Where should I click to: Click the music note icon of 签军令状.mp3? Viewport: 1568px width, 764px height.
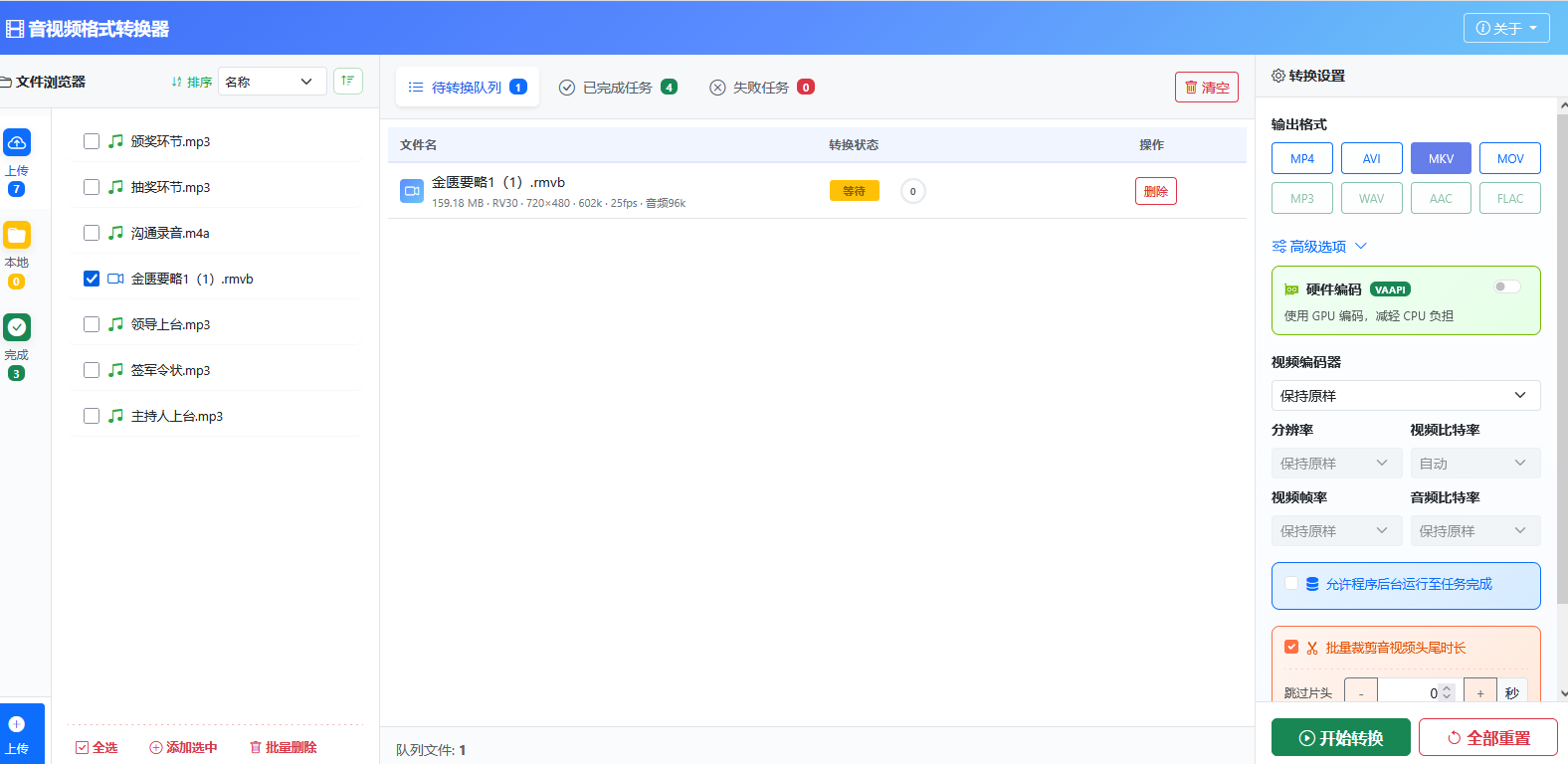(116, 370)
